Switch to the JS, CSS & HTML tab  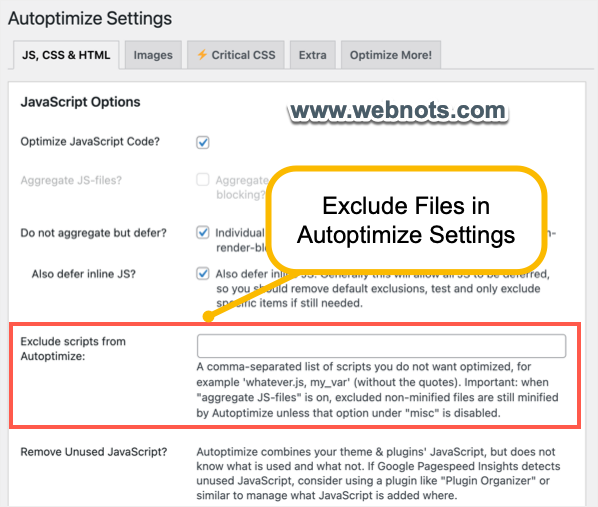click(66, 55)
